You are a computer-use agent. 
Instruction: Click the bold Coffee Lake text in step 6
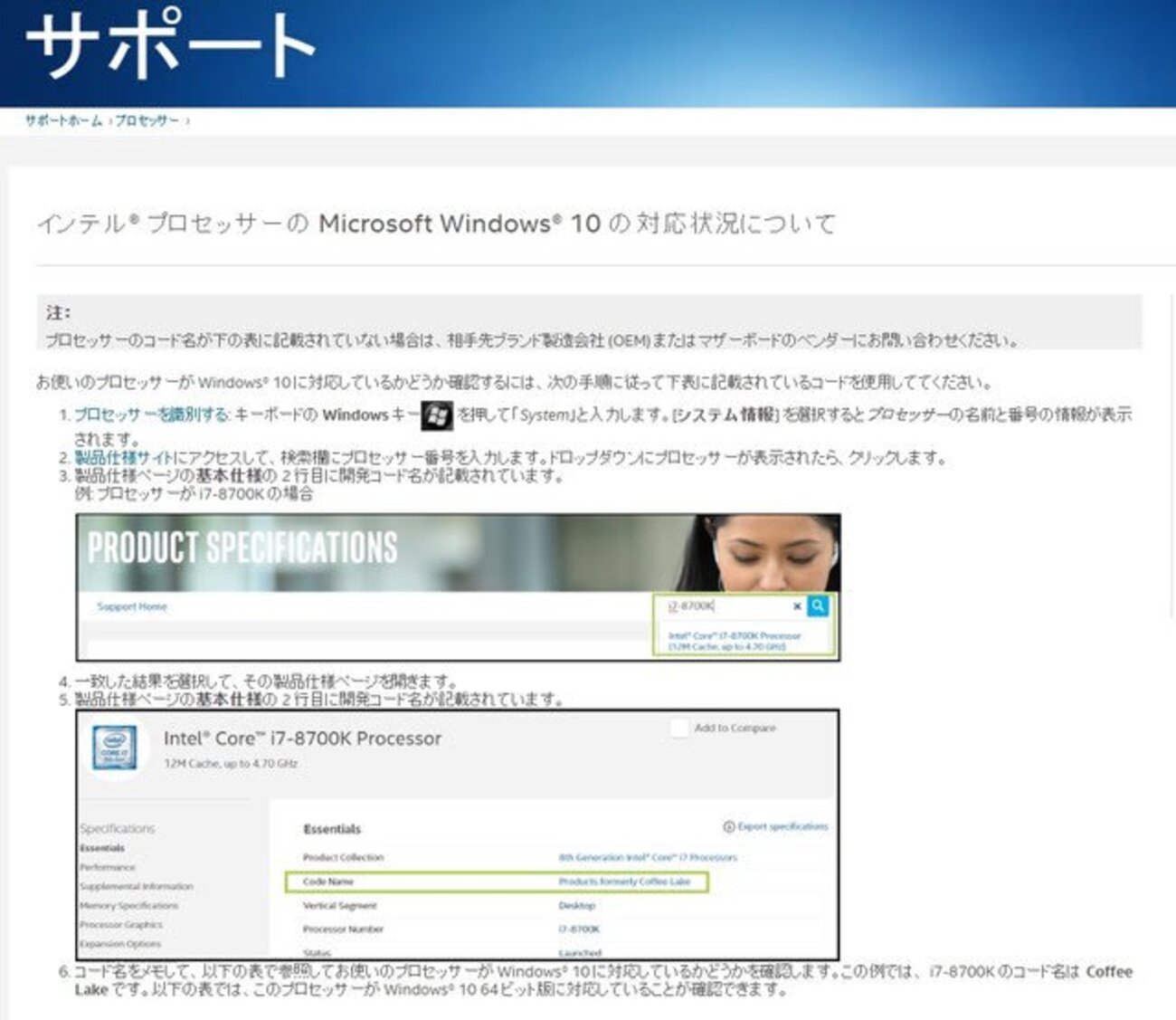603,980
